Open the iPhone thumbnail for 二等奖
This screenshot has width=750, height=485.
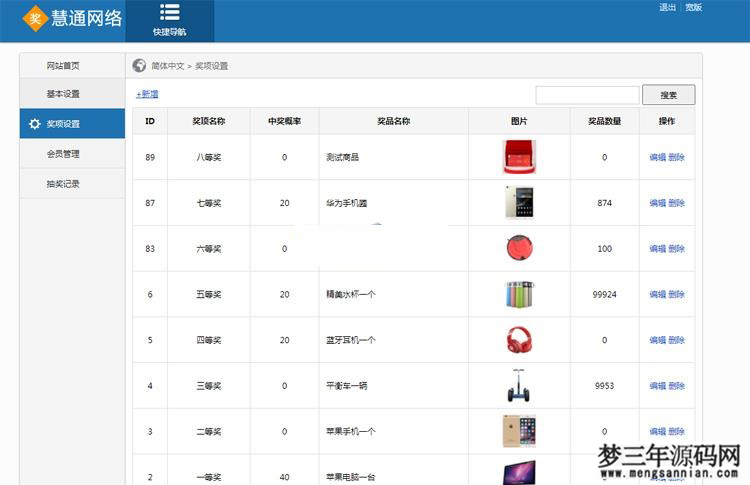pyautogui.click(x=519, y=431)
